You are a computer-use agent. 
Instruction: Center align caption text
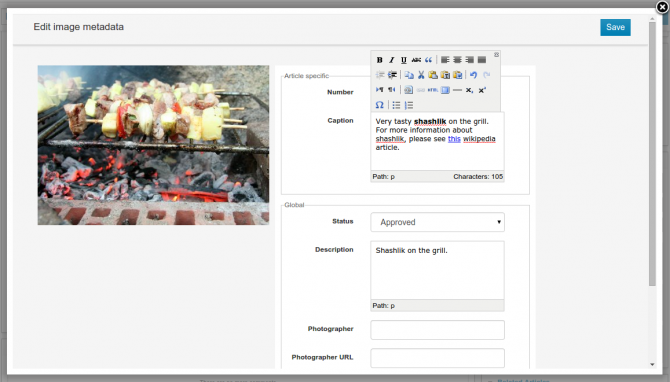(457, 60)
